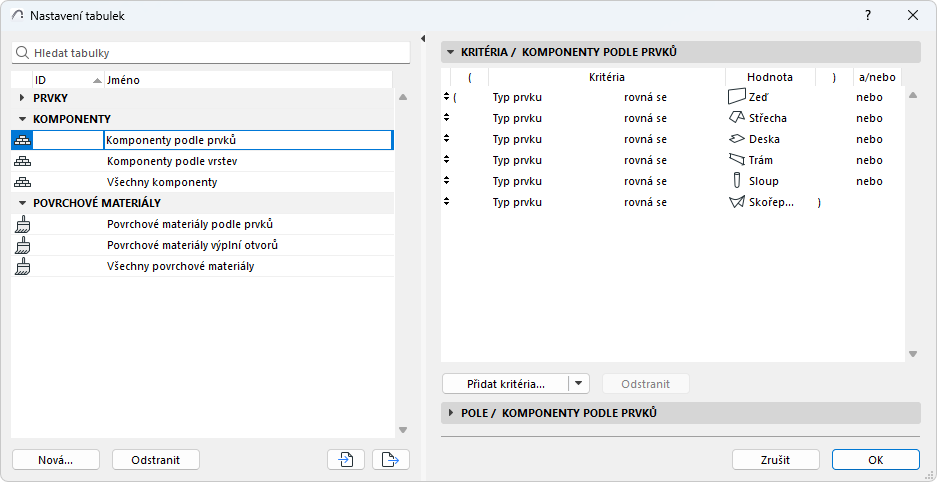Screen dimensions: 937x482
Task: Click the export schedule scheme icon button
Action: coord(390,459)
